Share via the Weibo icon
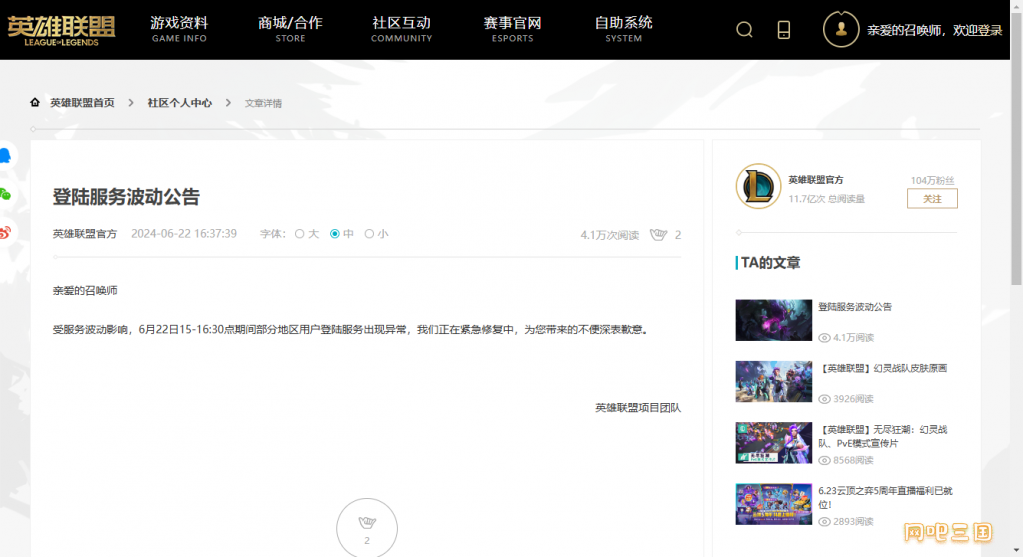This screenshot has height=557, width=1023. (5, 232)
